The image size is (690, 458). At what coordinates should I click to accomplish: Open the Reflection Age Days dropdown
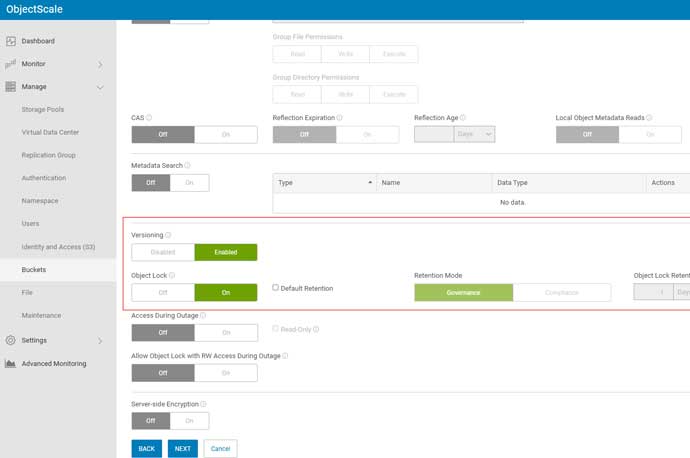point(476,134)
